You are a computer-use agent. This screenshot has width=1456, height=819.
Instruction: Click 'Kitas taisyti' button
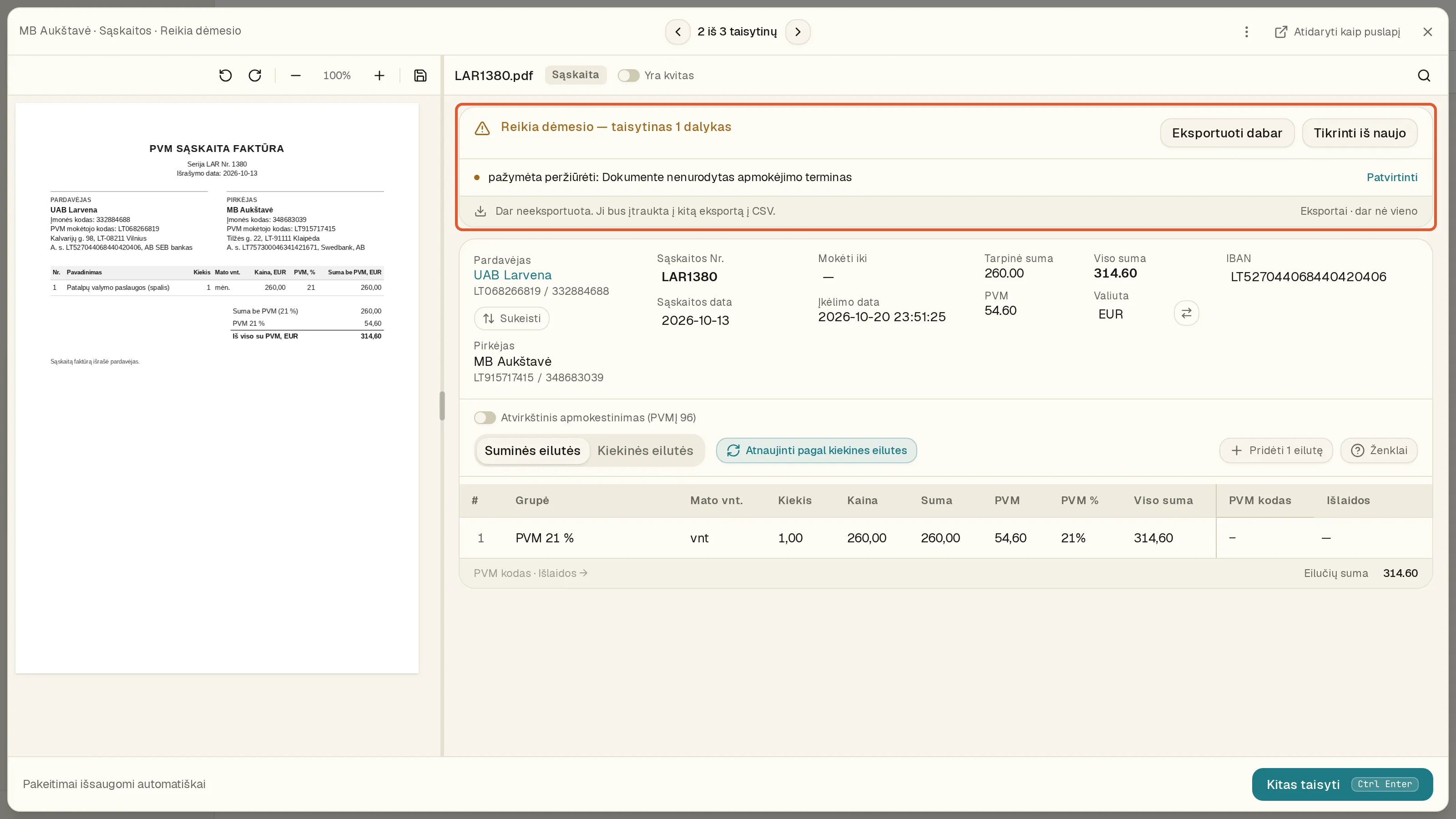[1342, 784]
